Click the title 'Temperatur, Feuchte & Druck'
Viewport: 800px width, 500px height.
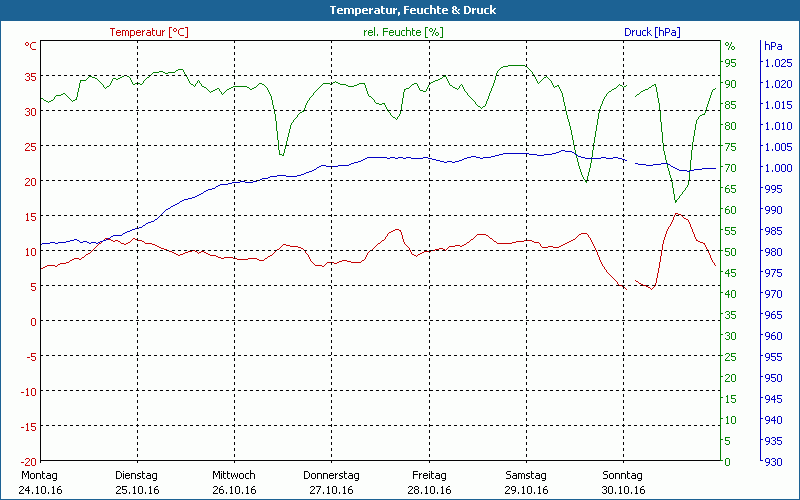coord(413,10)
